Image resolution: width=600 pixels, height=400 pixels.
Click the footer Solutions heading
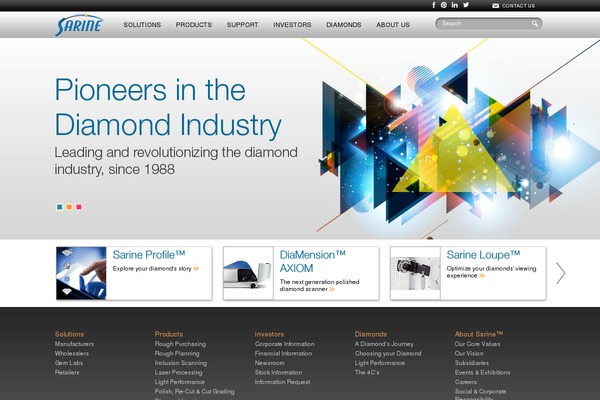(x=69, y=334)
